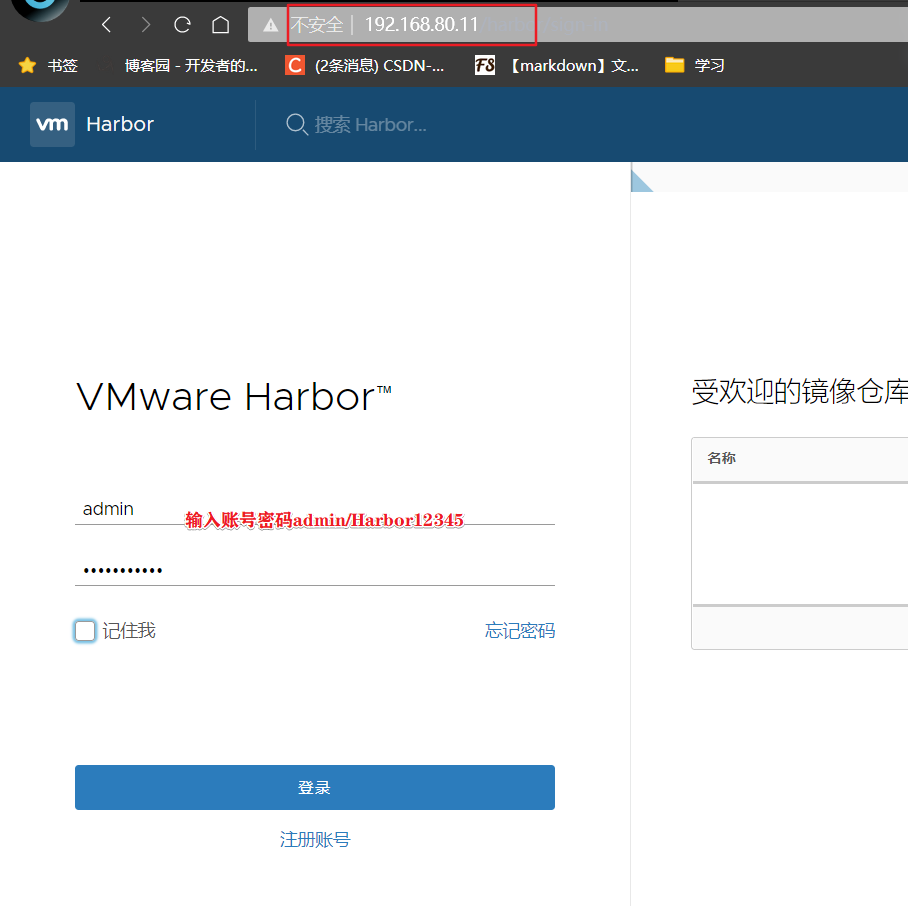
Task: Click the browser app icon at top-left
Action: pos(41,9)
